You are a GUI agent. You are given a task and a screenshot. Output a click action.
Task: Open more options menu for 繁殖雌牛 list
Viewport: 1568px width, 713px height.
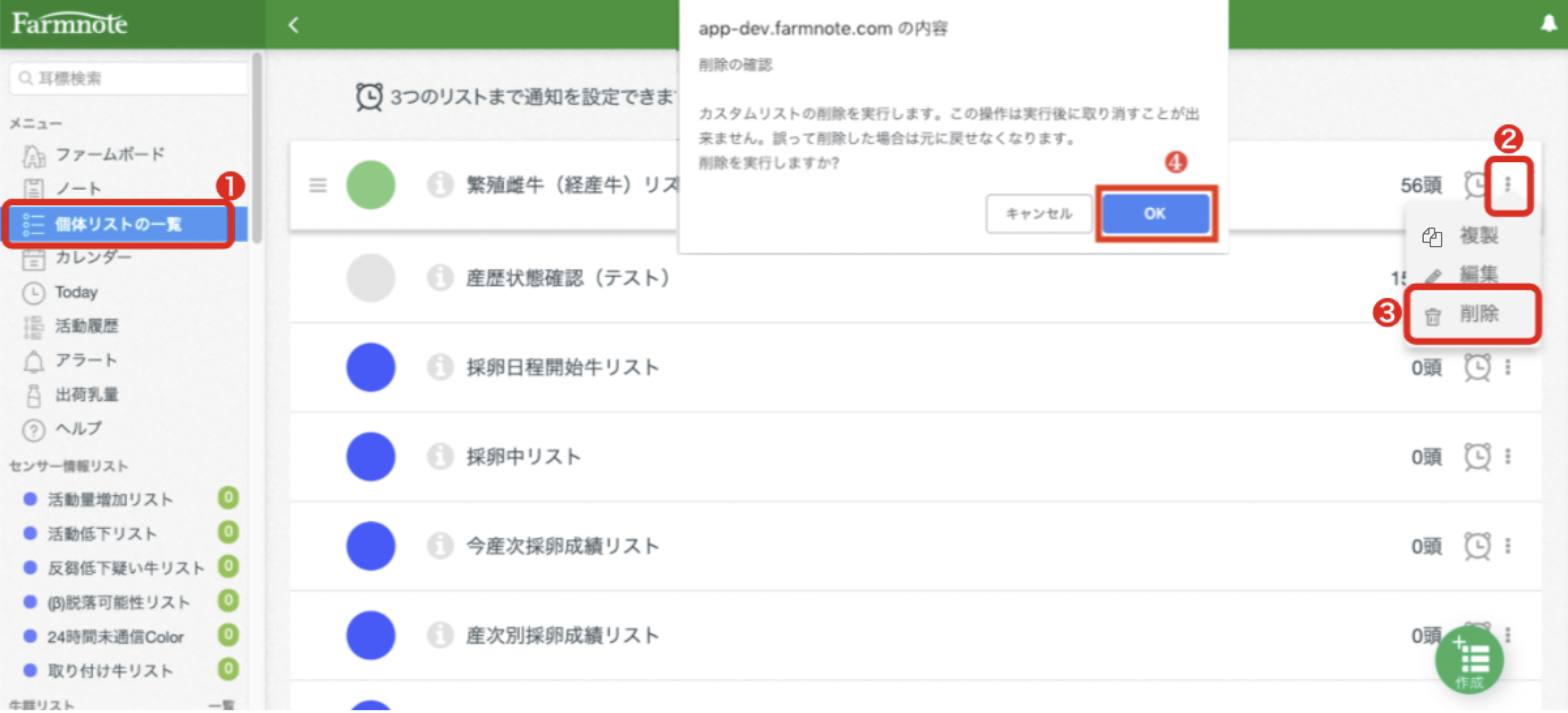point(1509,185)
